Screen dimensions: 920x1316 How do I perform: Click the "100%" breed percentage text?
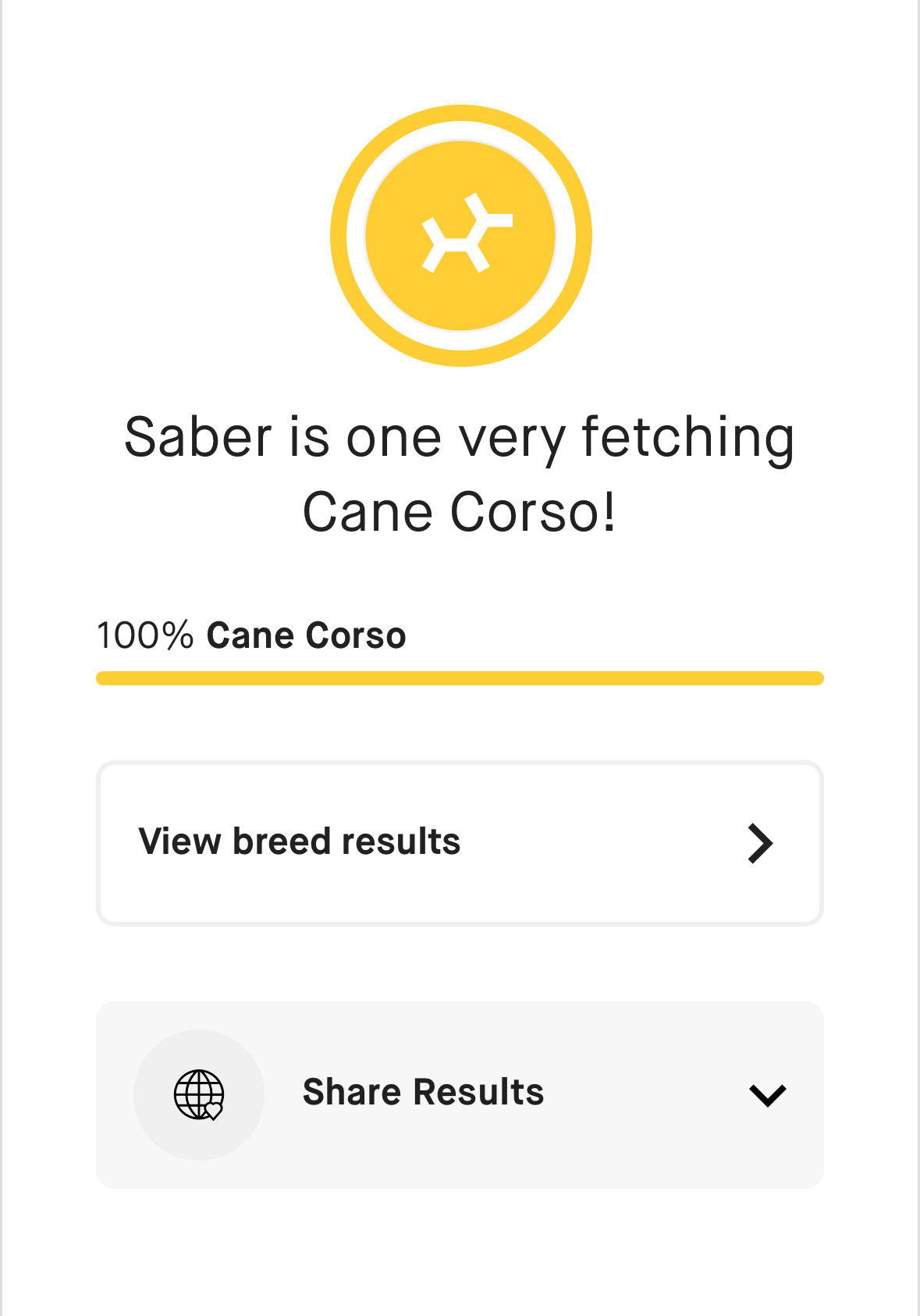[144, 635]
